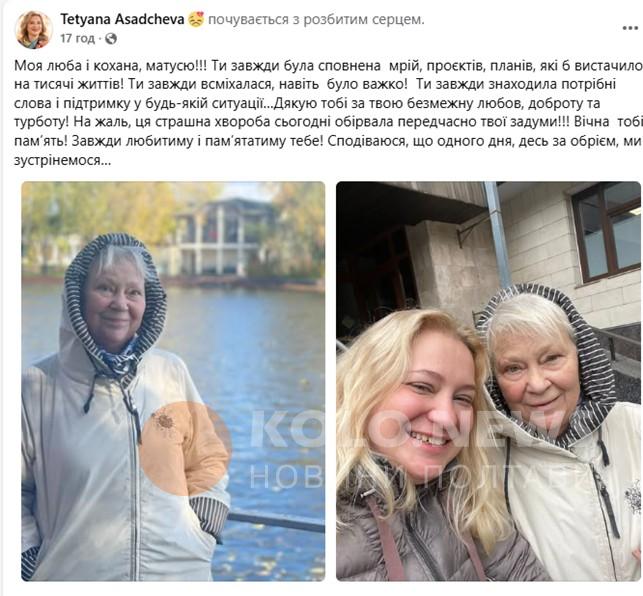Open the three-dot post options menu

pos(630,28)
